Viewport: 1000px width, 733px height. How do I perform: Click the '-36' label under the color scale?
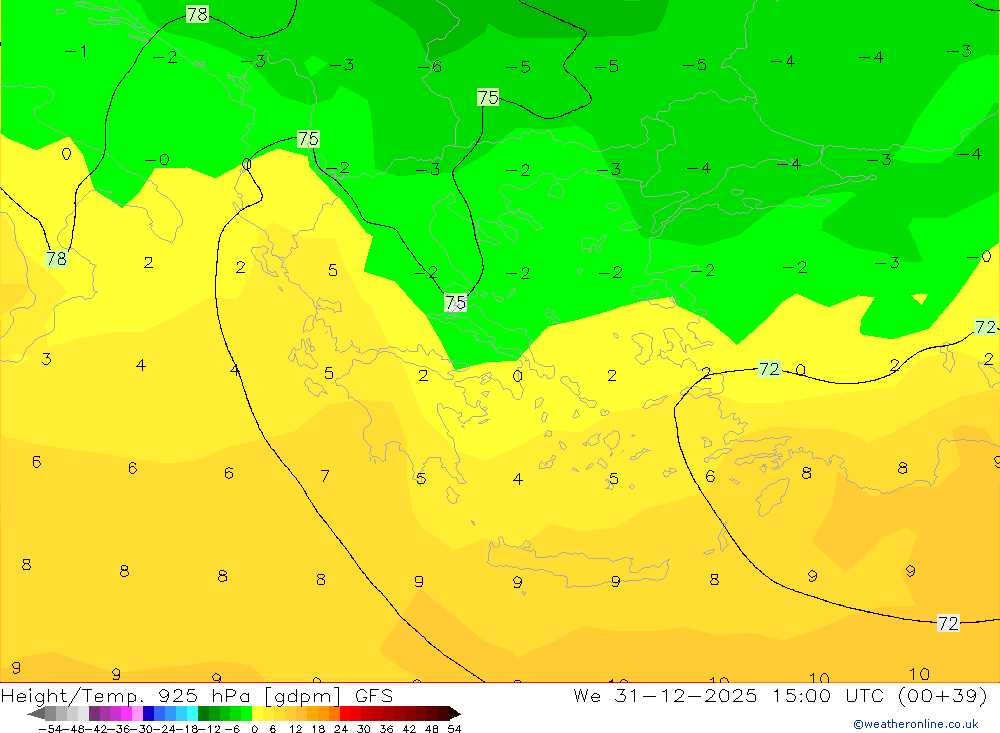(119, 729)
